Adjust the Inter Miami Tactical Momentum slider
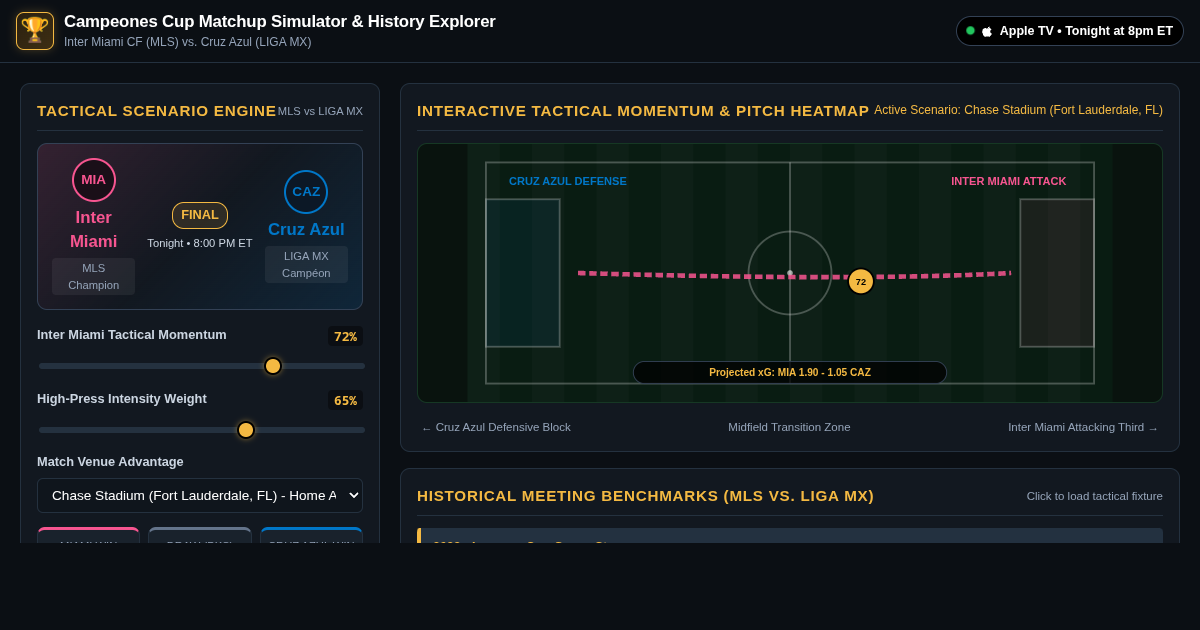 (202, 366)
